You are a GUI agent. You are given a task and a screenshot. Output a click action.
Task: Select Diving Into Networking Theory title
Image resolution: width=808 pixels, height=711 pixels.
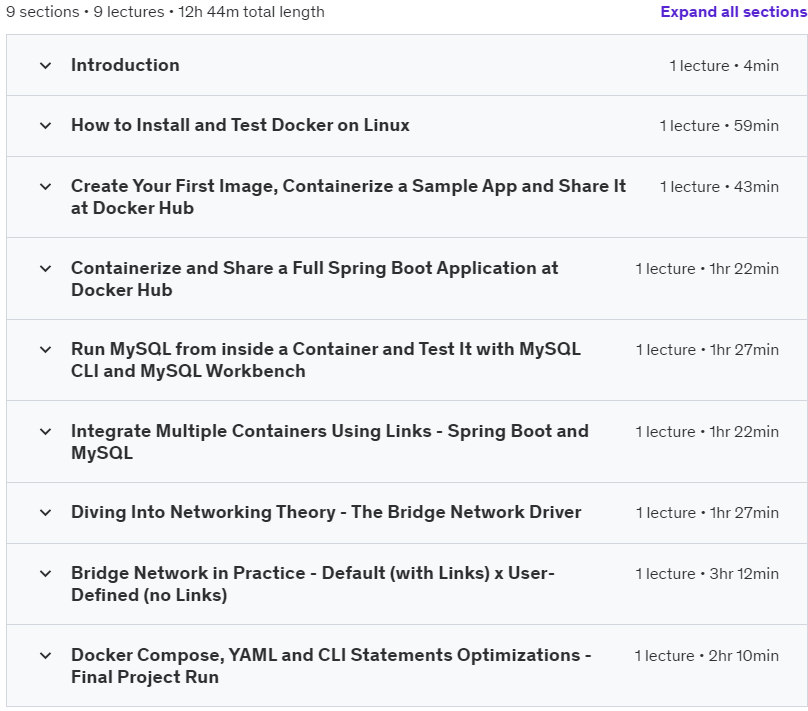point(326,512)
